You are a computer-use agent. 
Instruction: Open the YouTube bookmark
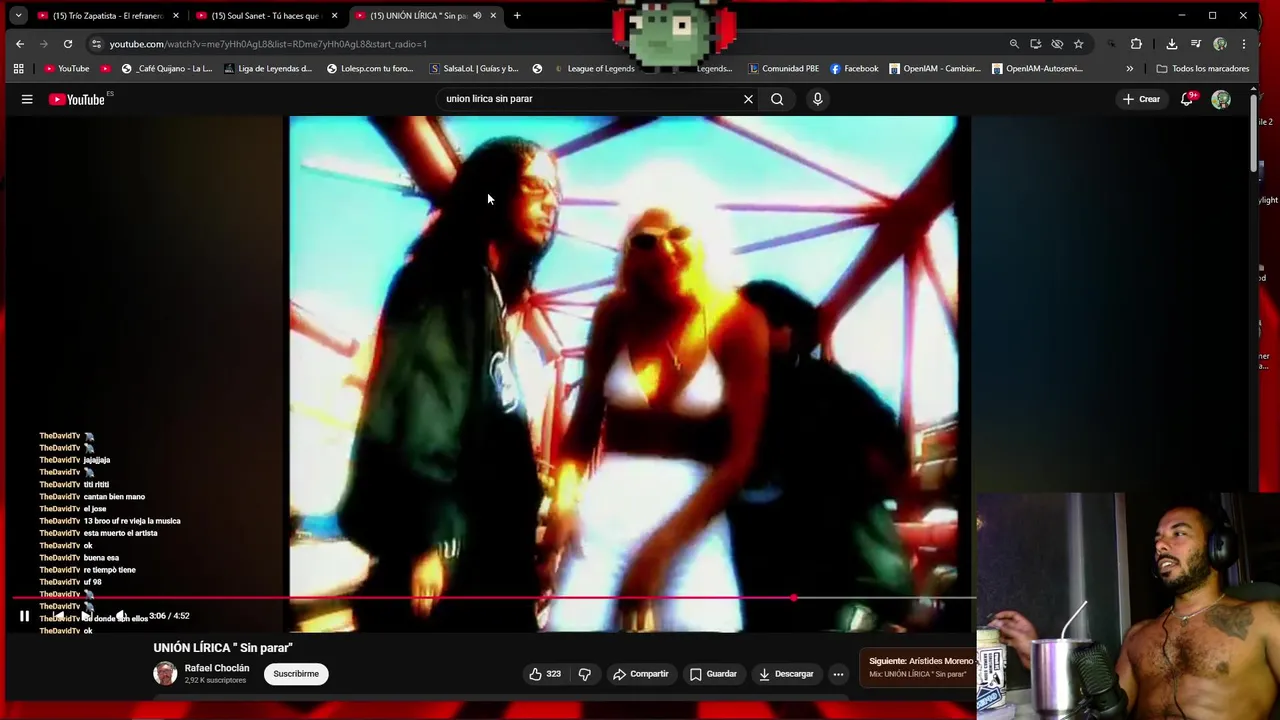click(x=67, y=69)
